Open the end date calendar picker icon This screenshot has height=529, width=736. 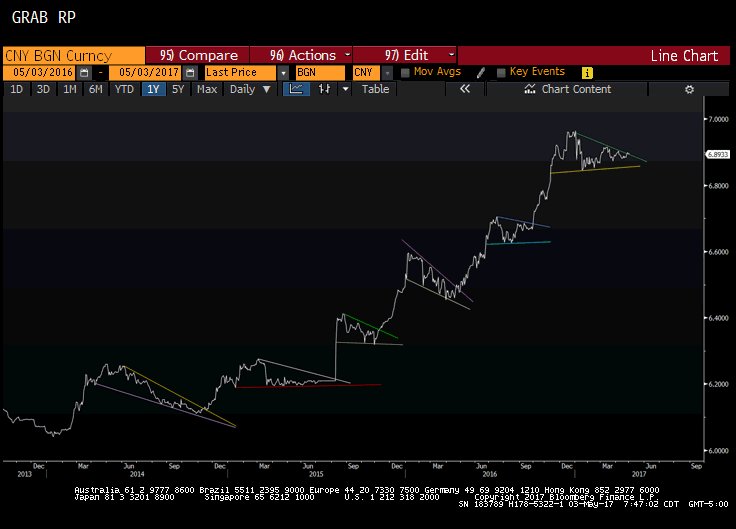point(190,73)
